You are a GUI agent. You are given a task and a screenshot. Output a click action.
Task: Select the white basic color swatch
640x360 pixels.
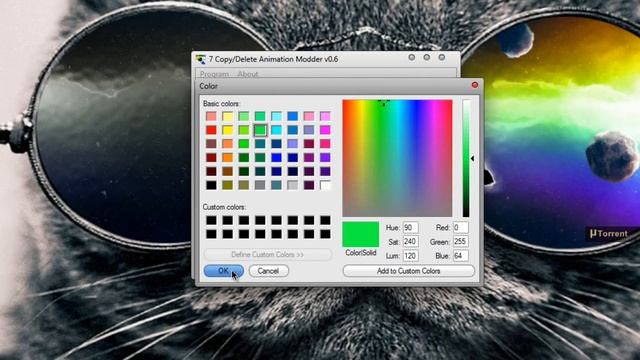click(x=325, y=185)
